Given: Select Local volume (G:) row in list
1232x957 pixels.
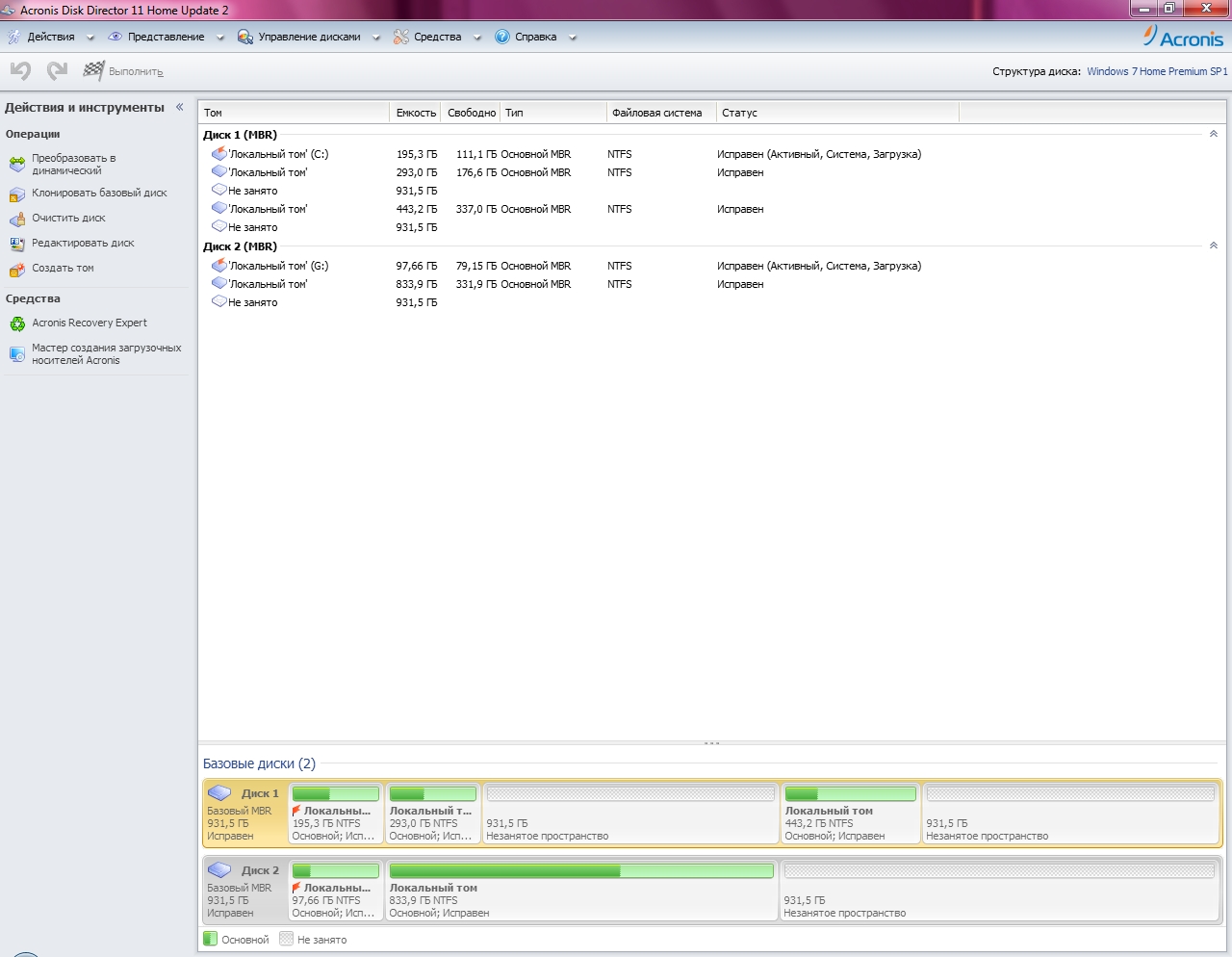Looking at the screenshot, I should pos(278,266).
